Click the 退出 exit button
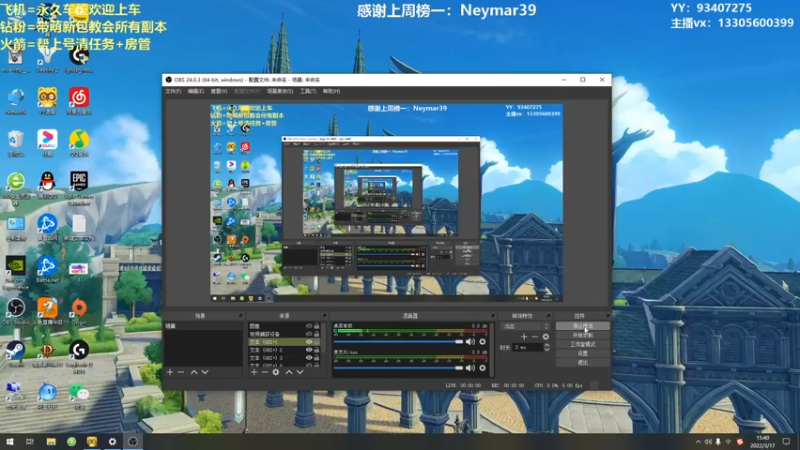The width and height of the screenshot is (800, 450). click(x=582, y=362)
